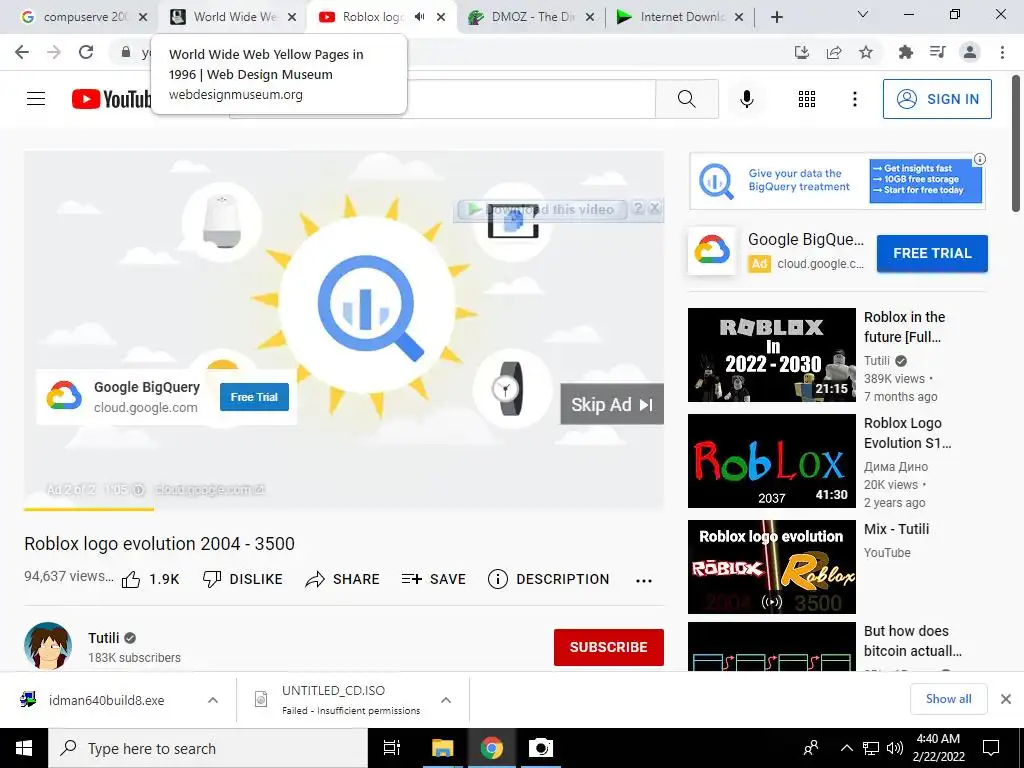1024x768 pixels.
Task: Open Chrome's three-dot menu
Action: 1002,52
